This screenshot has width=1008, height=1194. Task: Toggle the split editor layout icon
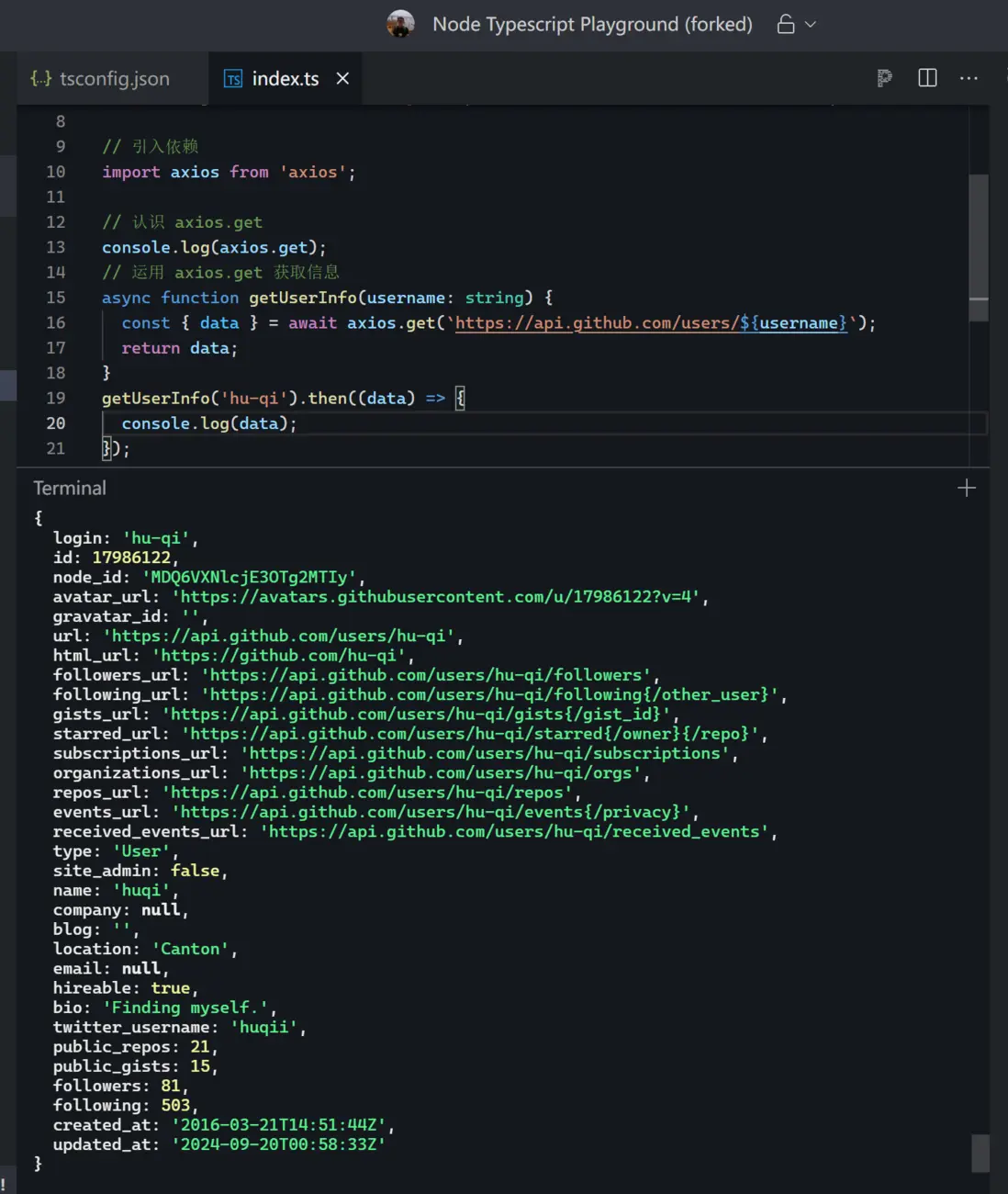[x=927, y=78]
